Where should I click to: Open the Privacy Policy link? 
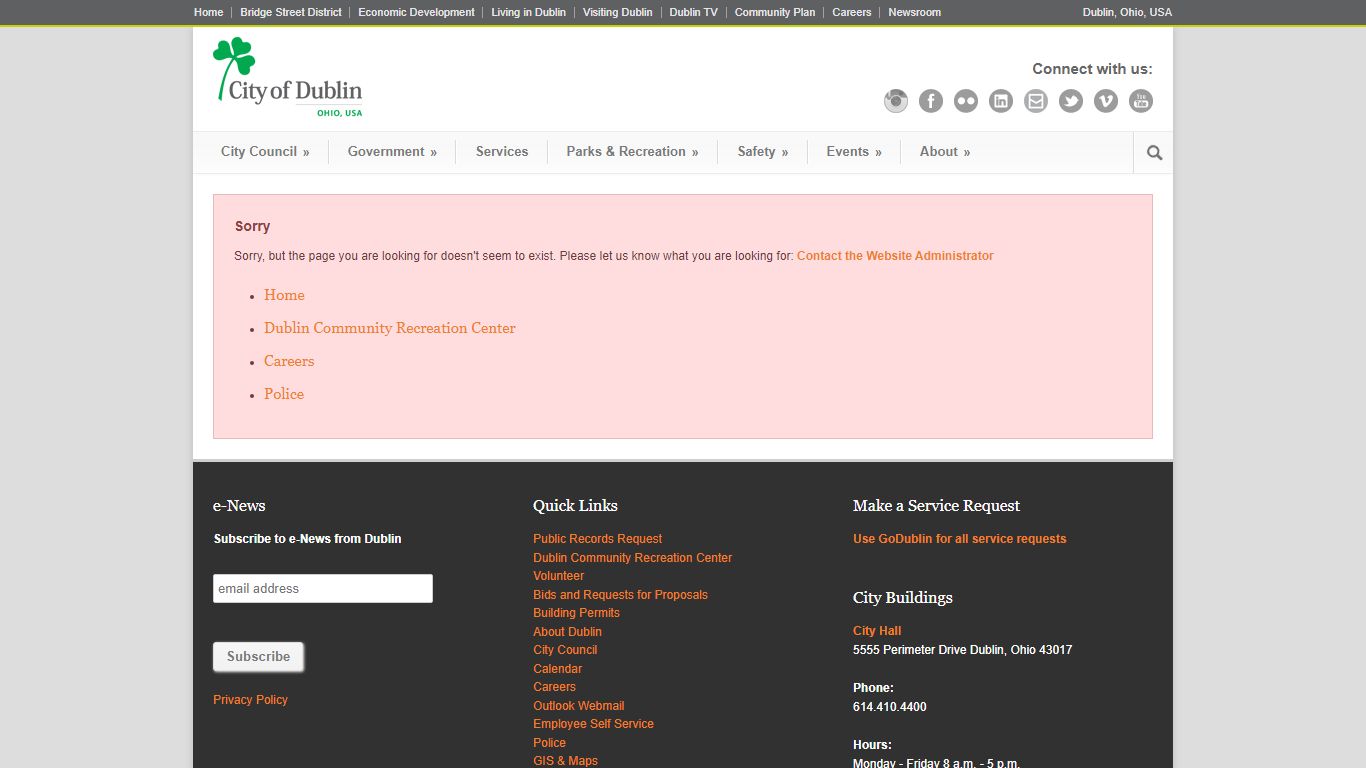[x=250, y=700]
